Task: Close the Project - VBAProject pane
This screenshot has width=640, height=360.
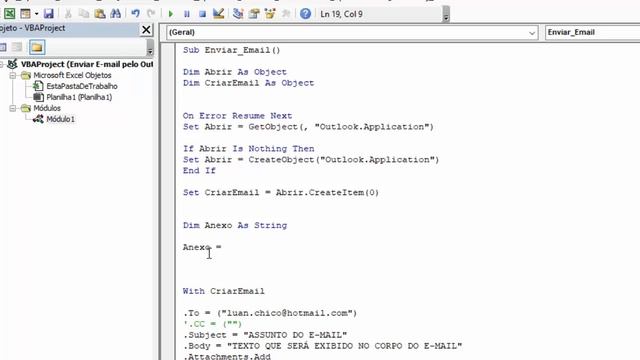Action: click(146, 29)
